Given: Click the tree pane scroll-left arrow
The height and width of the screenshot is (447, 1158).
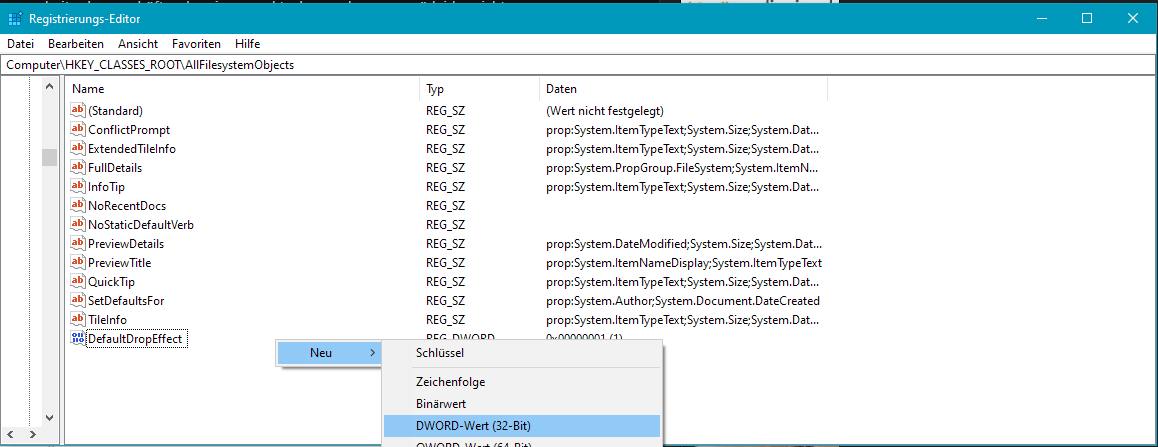Looking at the screenshot, I should click(x=10, y=434).
